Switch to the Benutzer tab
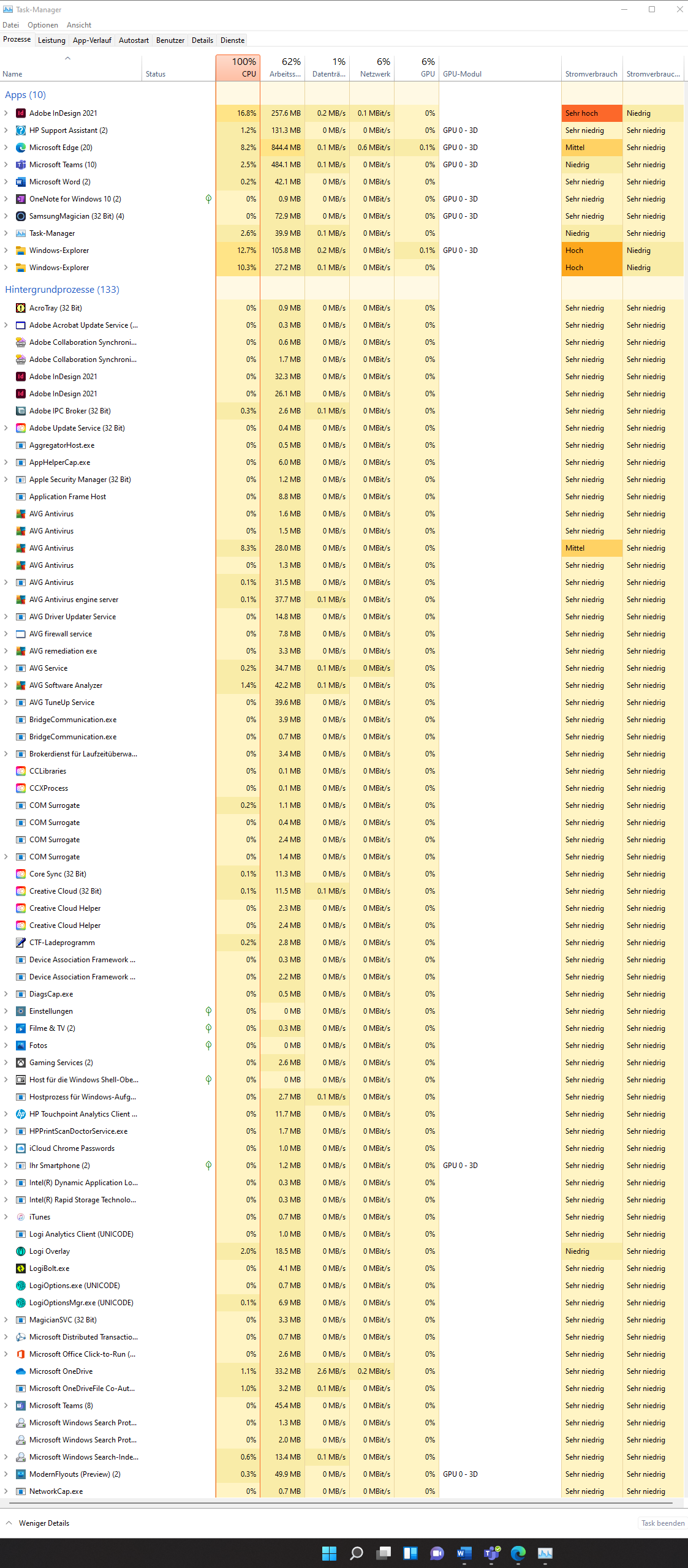The width and height of the screenshot is (688, 1568). click(170, 40)
